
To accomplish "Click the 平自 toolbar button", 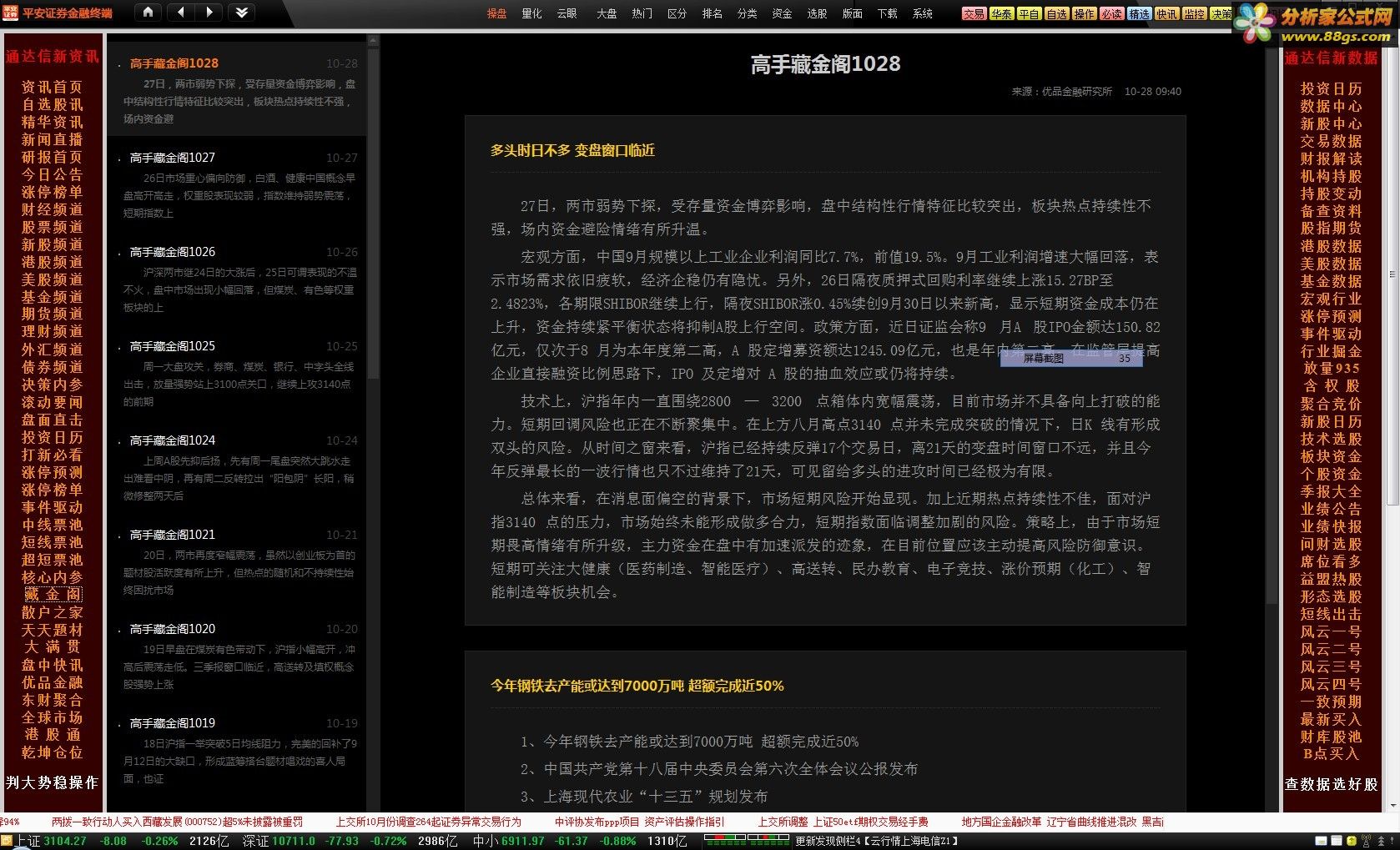I will click(1029, 14).
